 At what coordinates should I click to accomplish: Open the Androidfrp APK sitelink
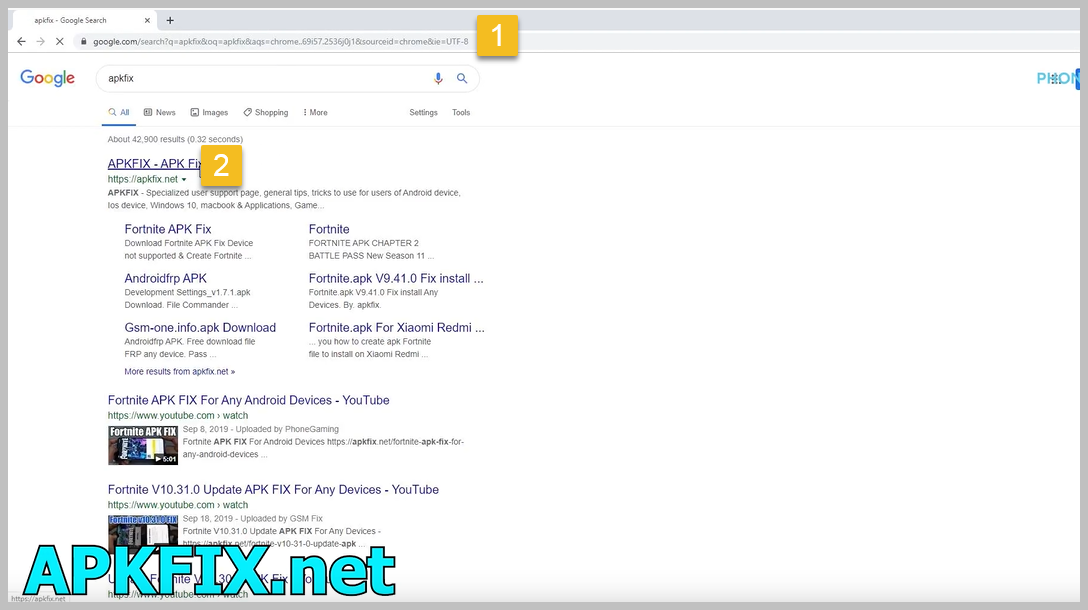166,278
